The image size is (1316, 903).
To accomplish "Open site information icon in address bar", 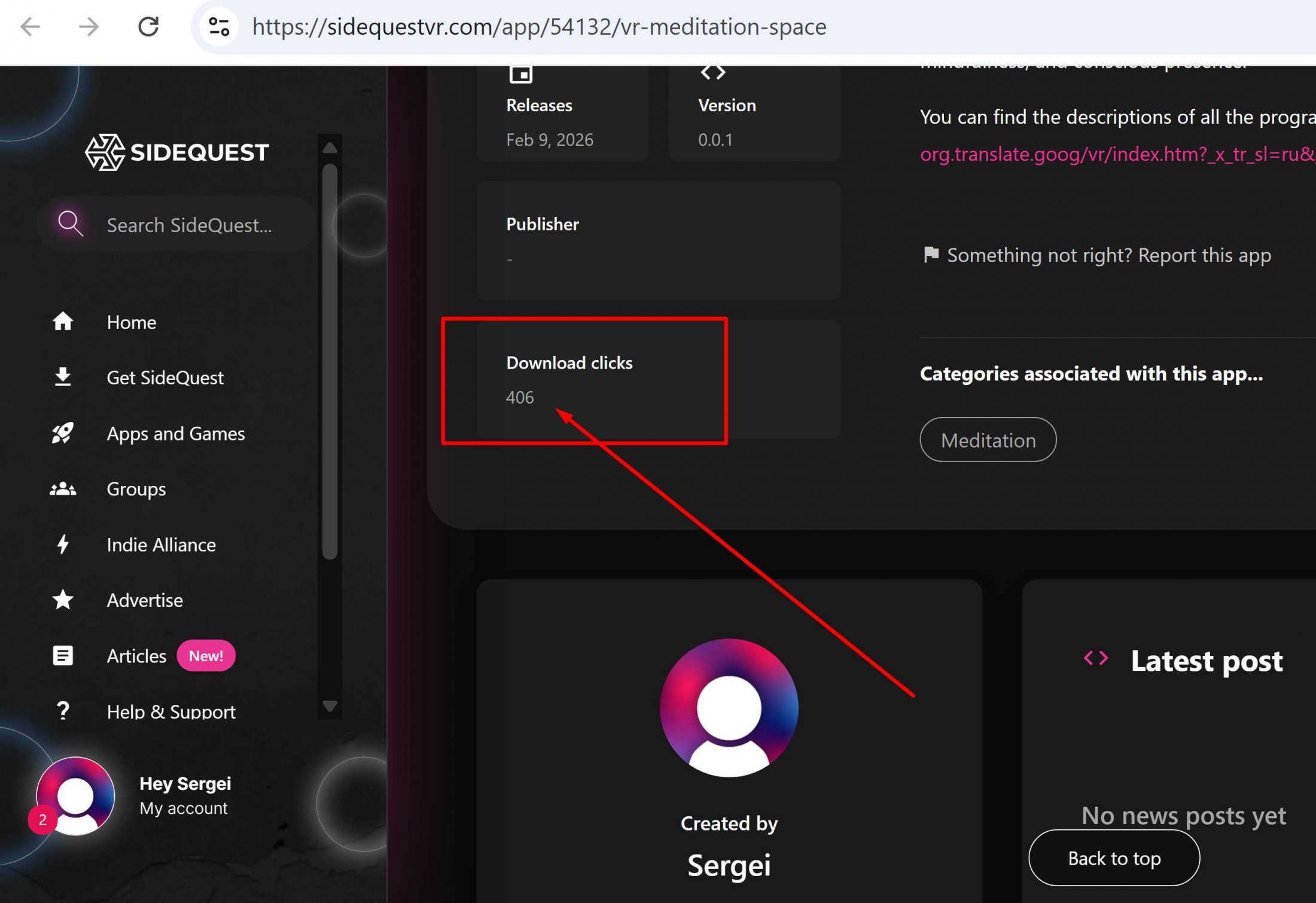I will click(219, 26).
